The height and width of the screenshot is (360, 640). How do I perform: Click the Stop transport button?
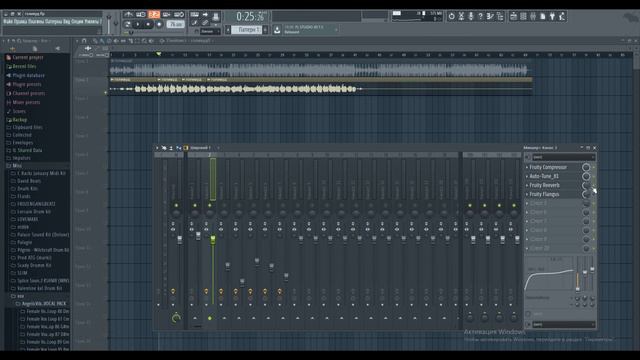(x=148, y=24)
